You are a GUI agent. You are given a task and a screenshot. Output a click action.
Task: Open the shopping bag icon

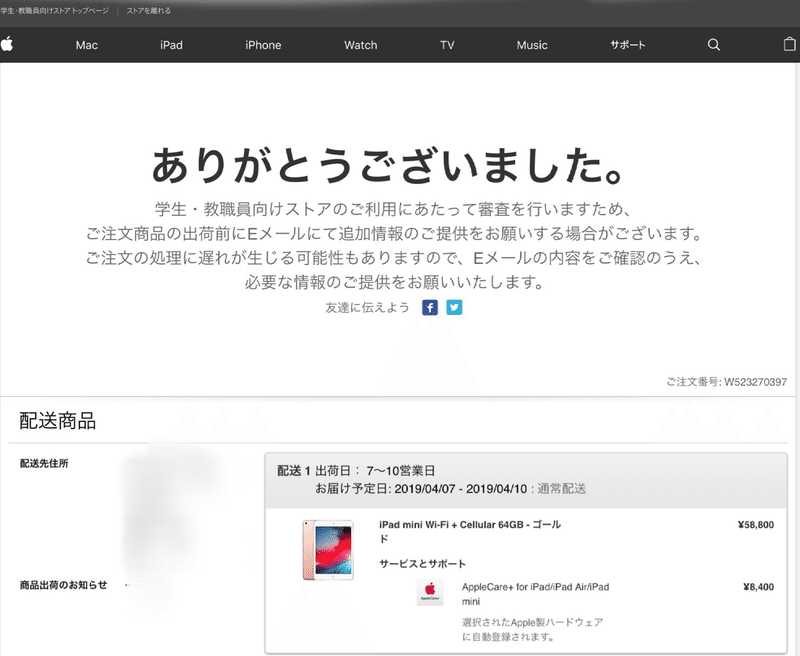point(789,44)
